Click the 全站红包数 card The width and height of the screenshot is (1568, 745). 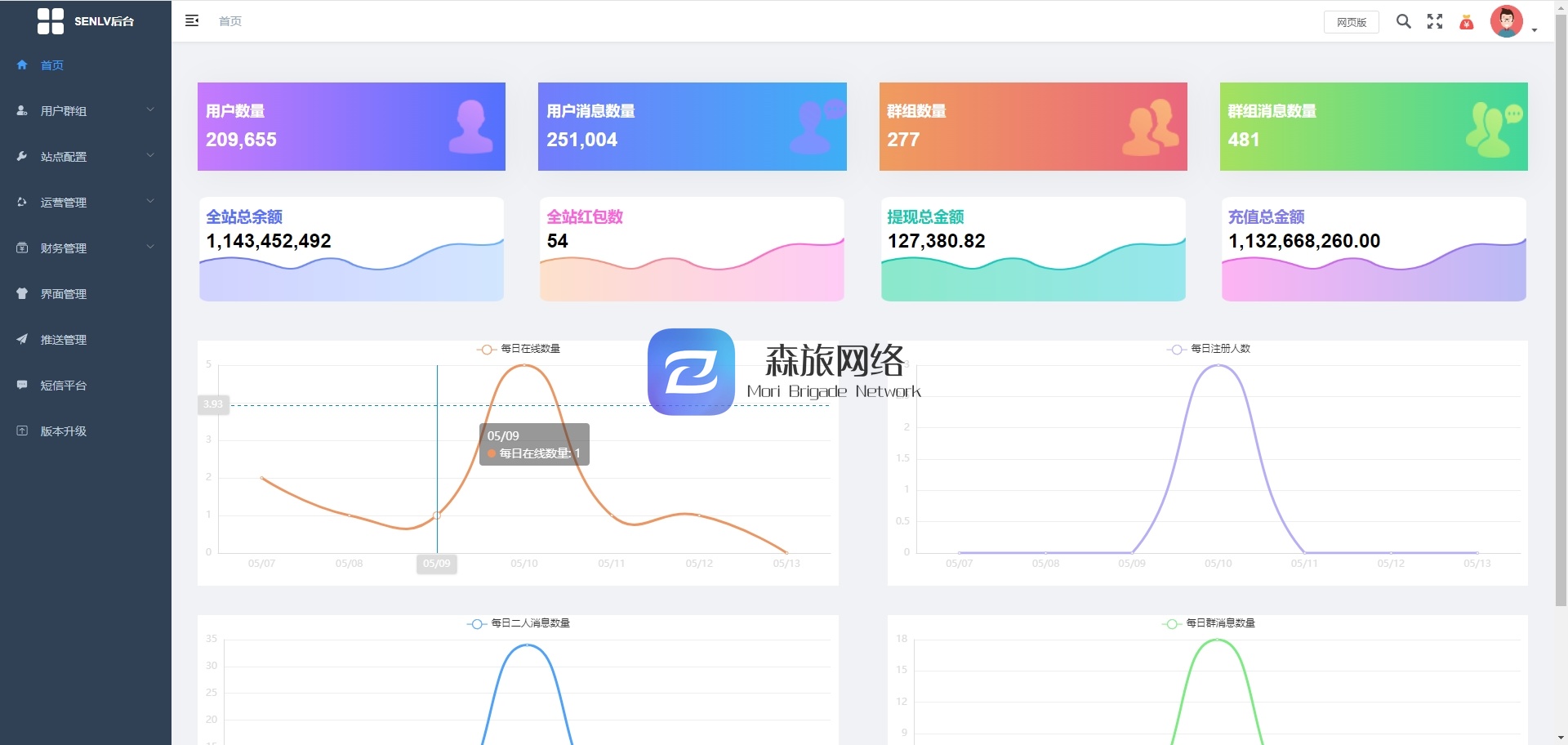tap(692, 249)
